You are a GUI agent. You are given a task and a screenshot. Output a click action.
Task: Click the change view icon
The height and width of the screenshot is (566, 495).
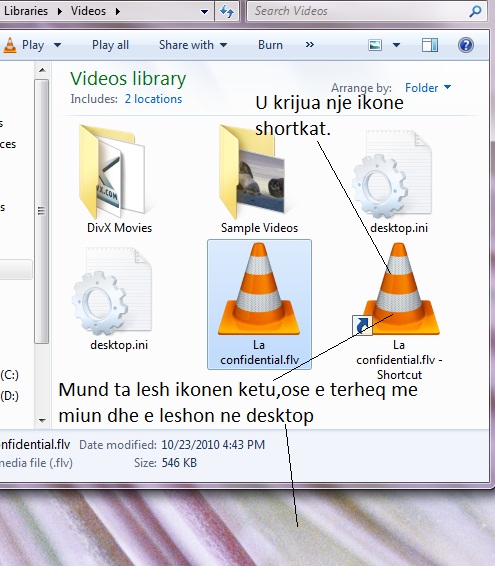pyautogui.click(x=375, y=45)
